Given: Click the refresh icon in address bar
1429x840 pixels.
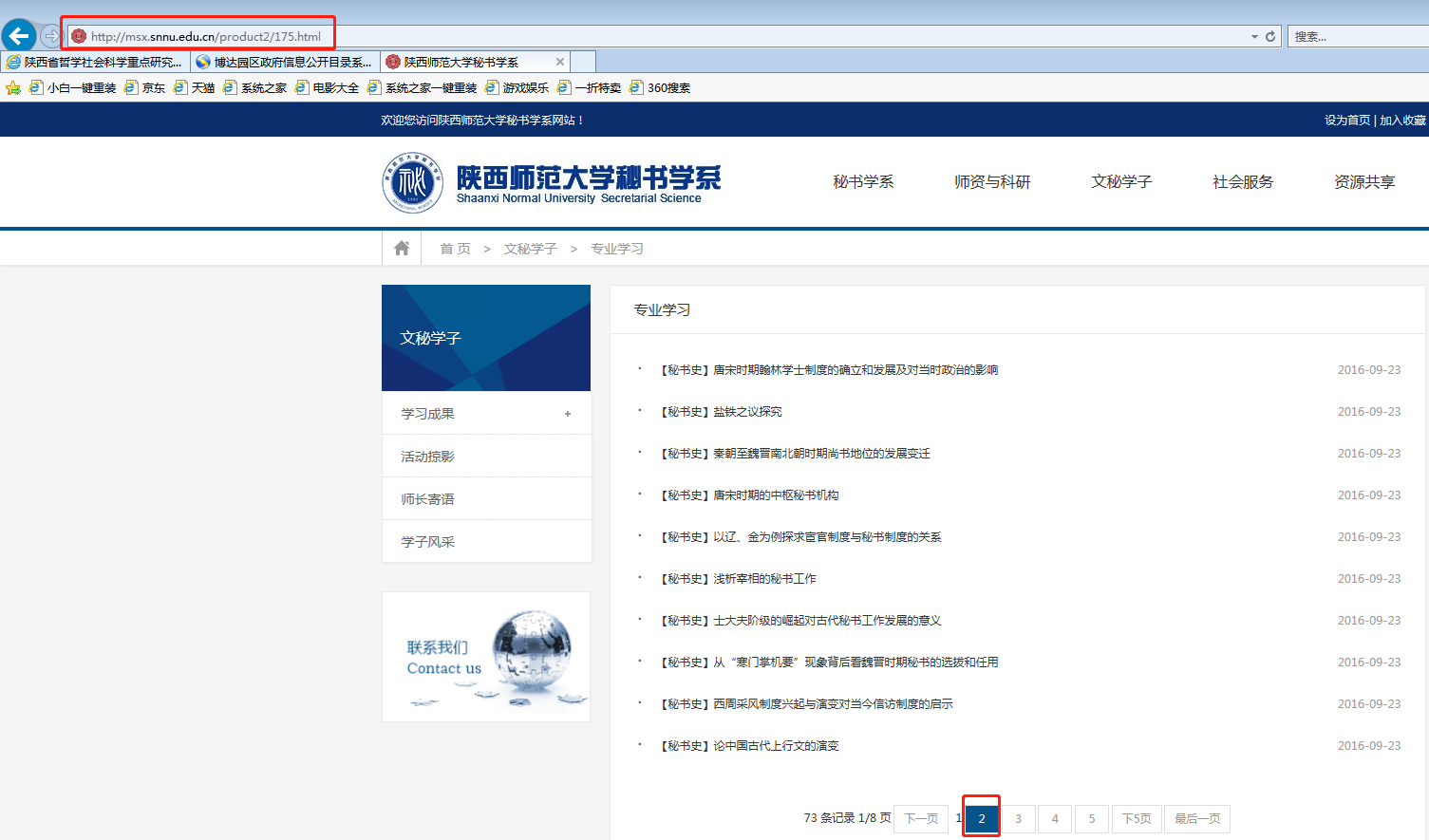Looking at the screenshot, I should pos(1270,36).
